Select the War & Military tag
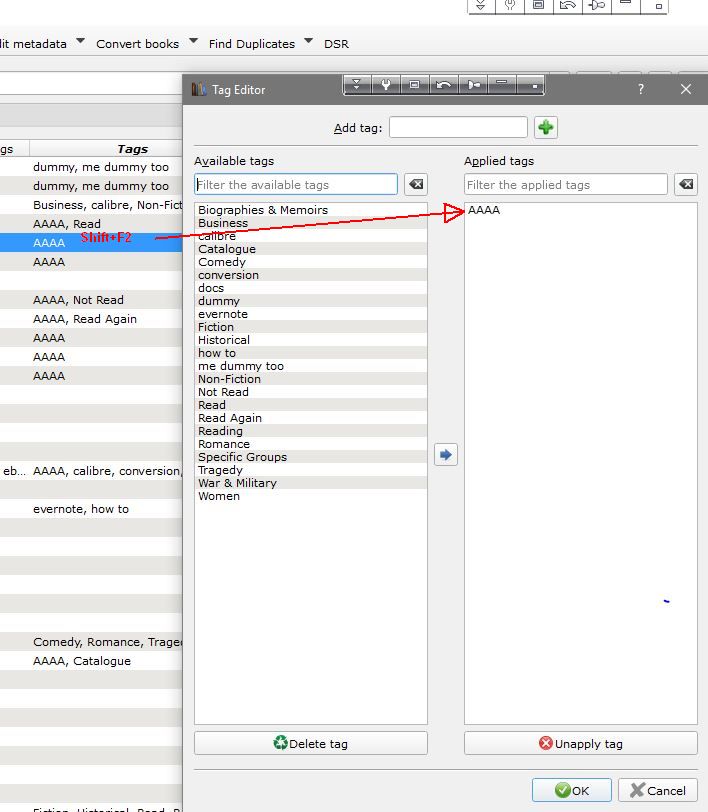Image resolution: width=708 pixels, height=812 pixels. [311, 483]
